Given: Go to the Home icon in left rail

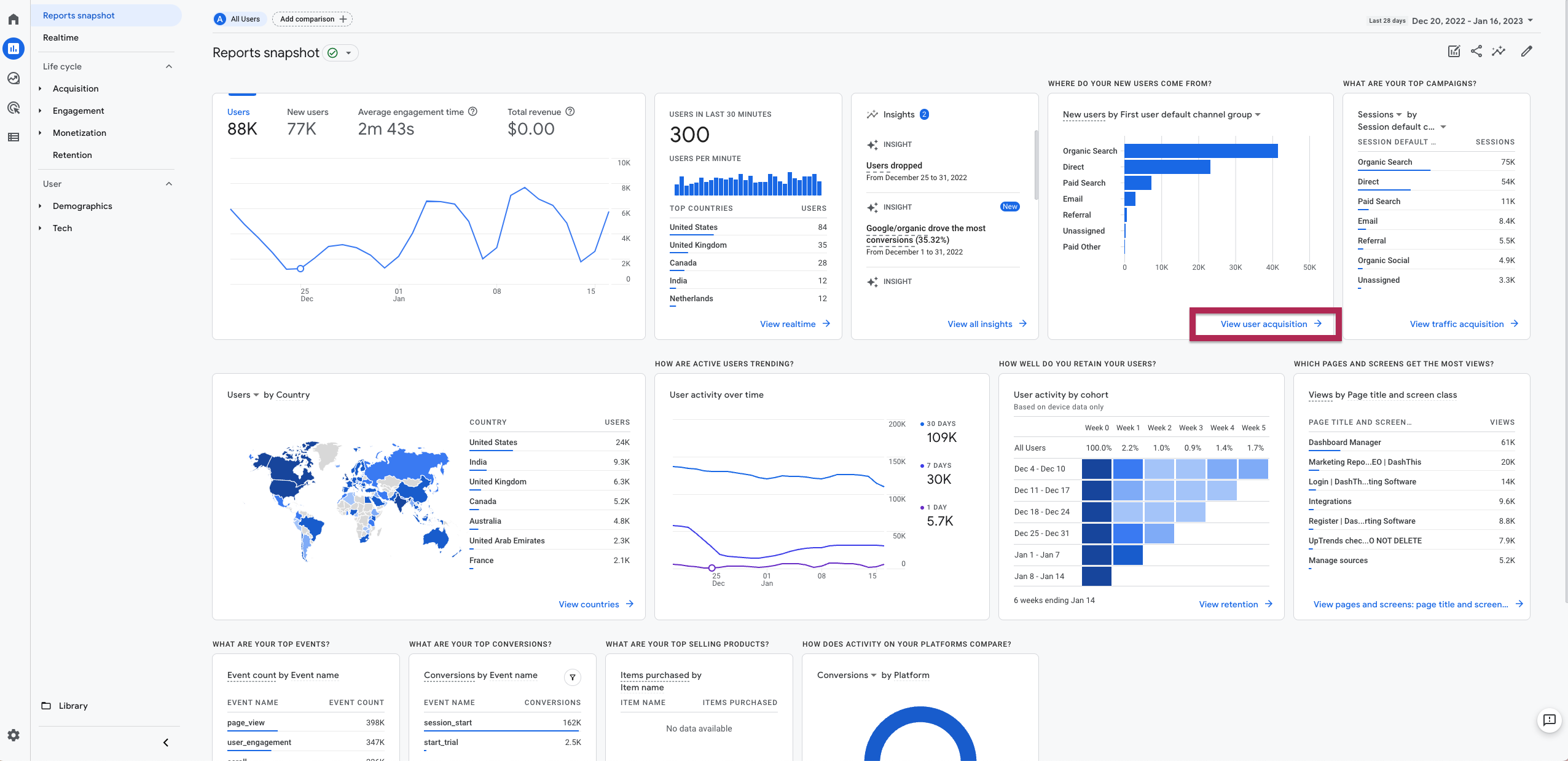Looking at the screenshot, I should coord(14,19).
